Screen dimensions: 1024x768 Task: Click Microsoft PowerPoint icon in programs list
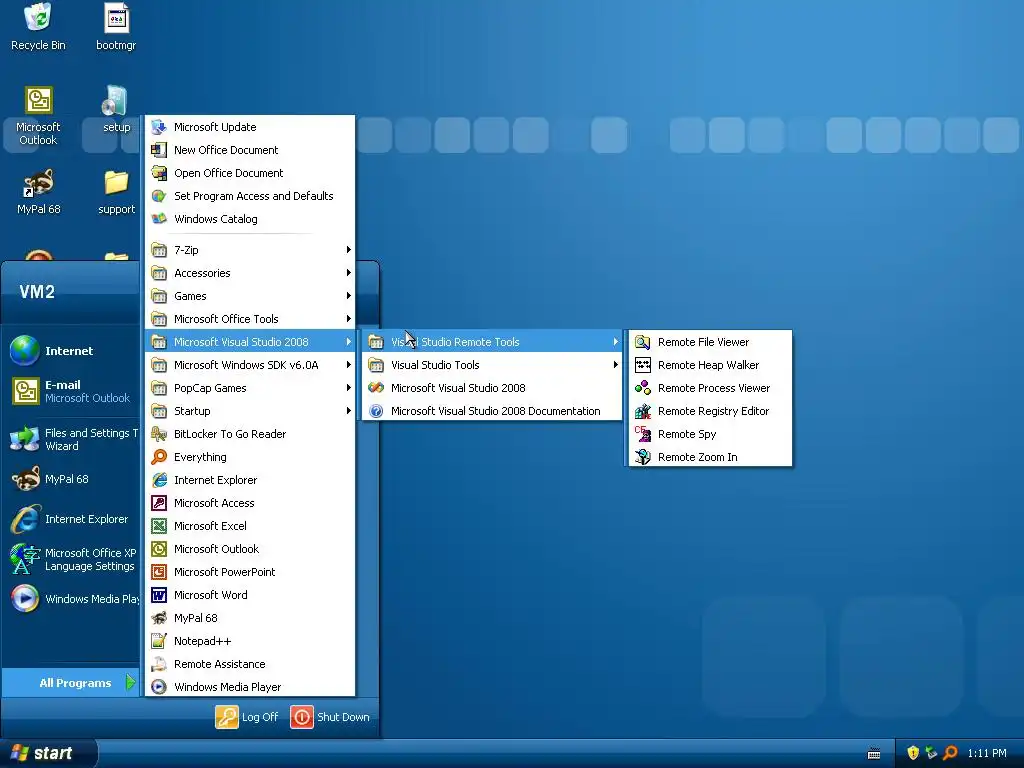pos(159,572)
